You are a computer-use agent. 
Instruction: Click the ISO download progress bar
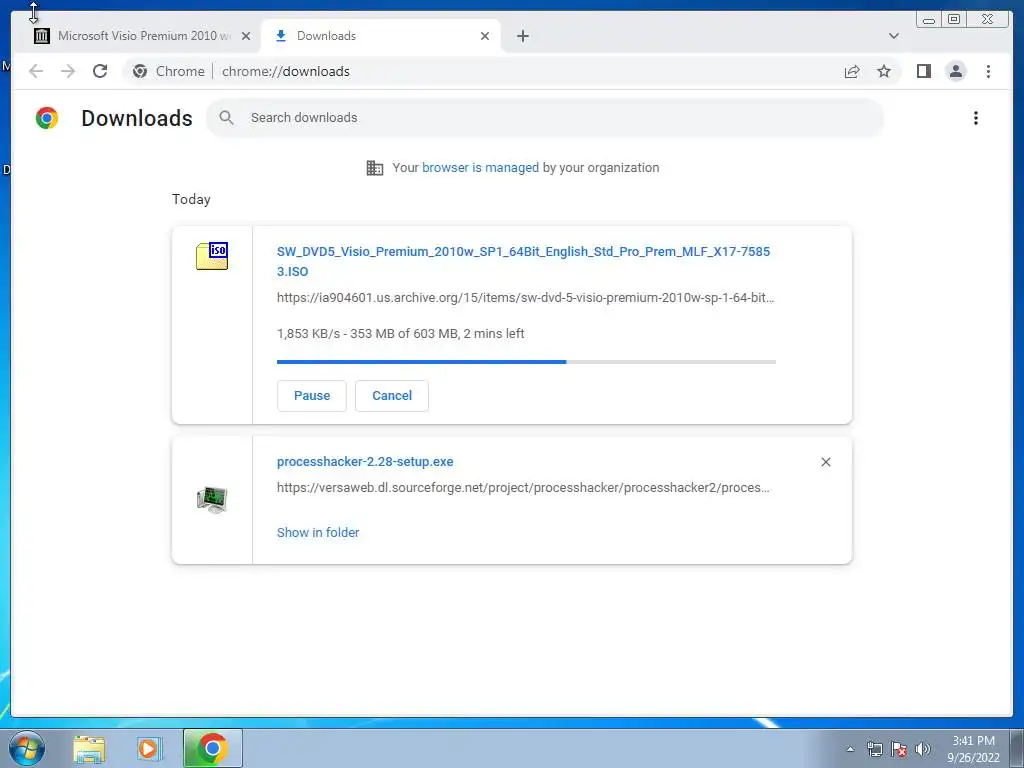pyautogui.click(x=526, y=362)
